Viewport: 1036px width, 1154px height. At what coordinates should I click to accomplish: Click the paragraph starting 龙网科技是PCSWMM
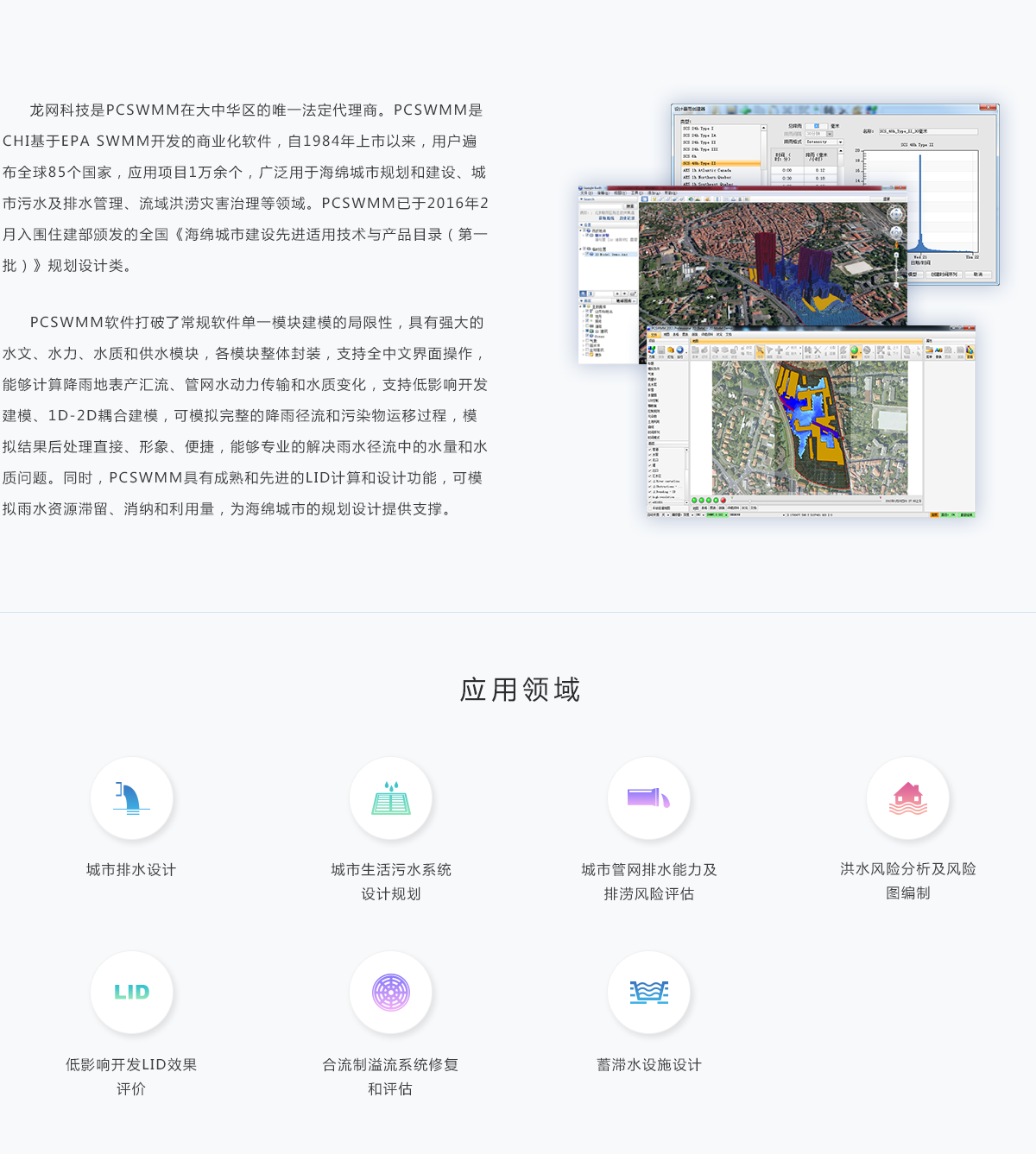click(246, 188)
